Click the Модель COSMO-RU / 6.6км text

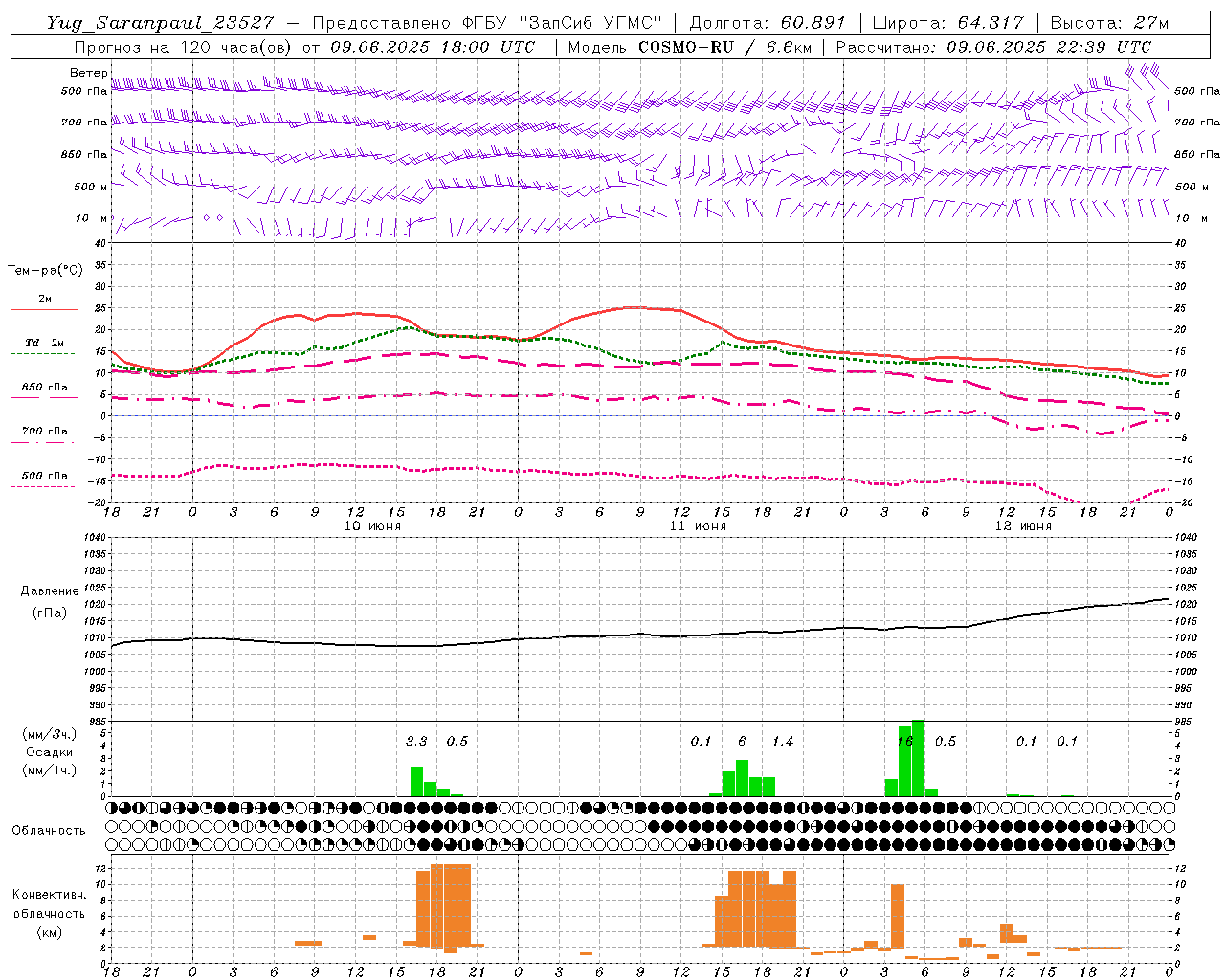[690, 47]
